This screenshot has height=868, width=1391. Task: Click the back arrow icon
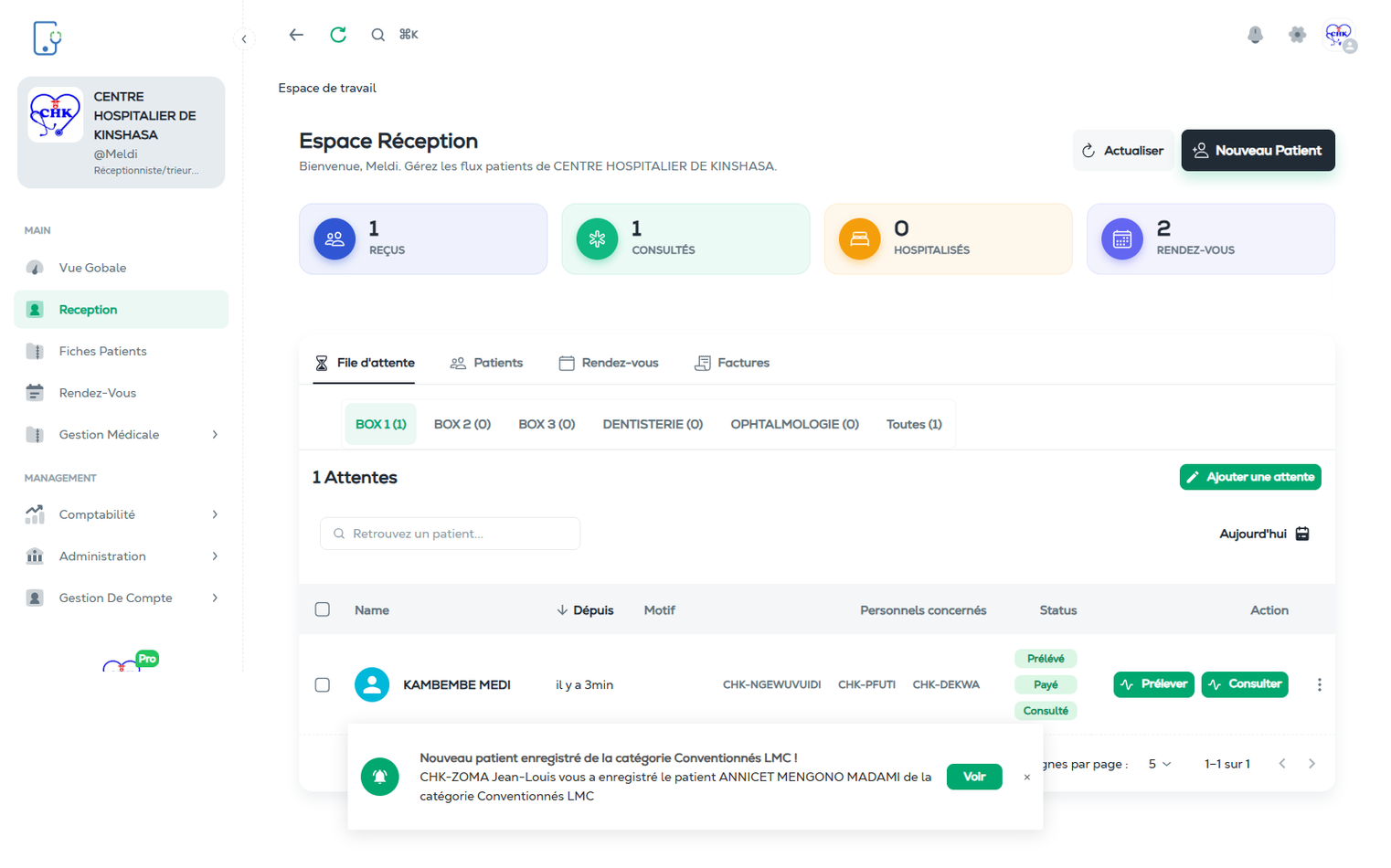coord(296,35)
